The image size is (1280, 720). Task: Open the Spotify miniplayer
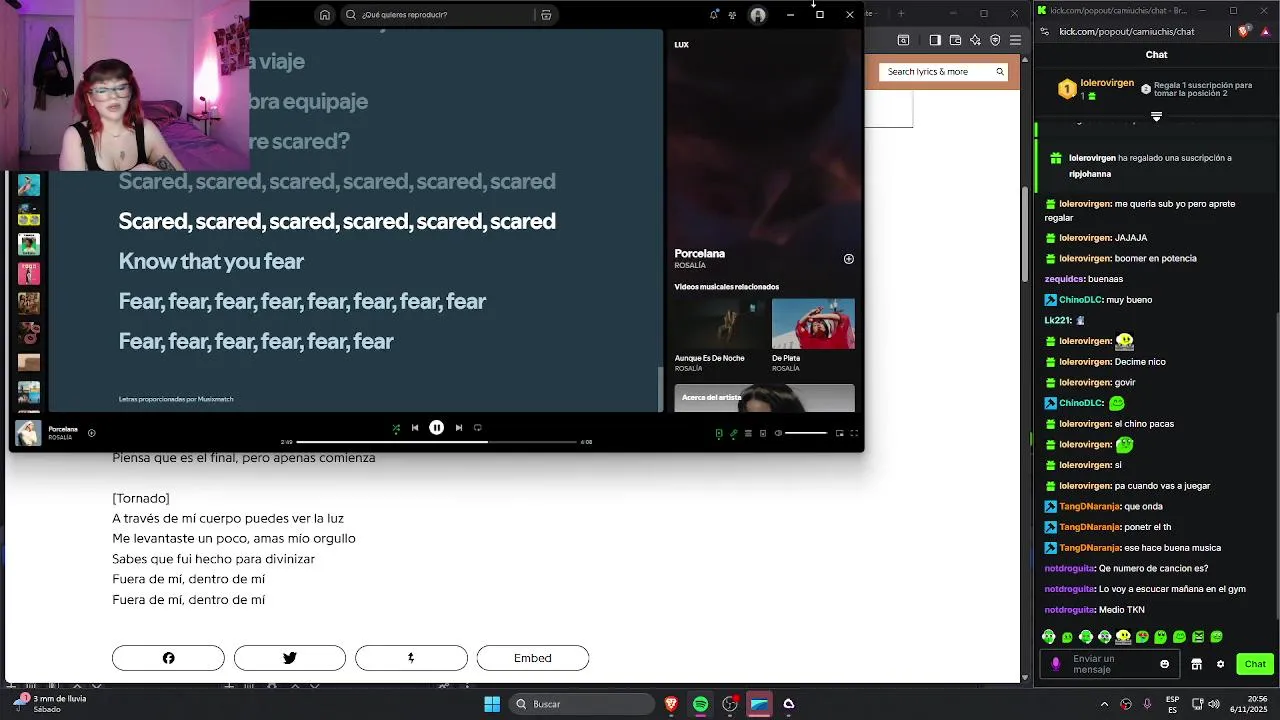point(839,433)
